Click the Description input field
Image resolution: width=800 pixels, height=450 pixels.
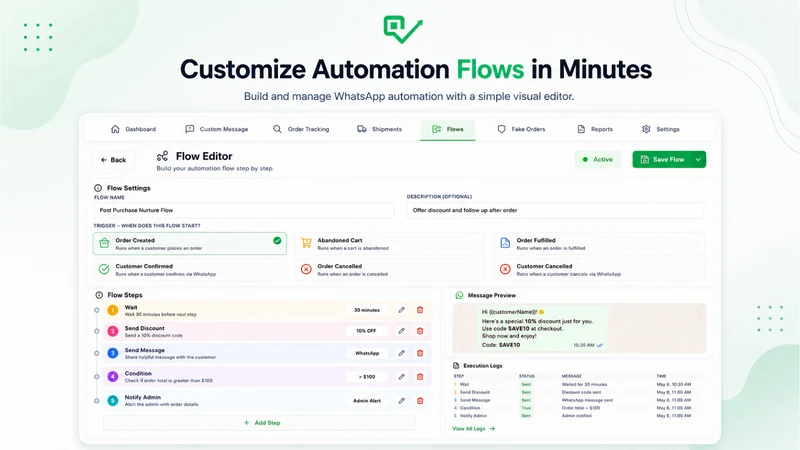tap(555, 210)
